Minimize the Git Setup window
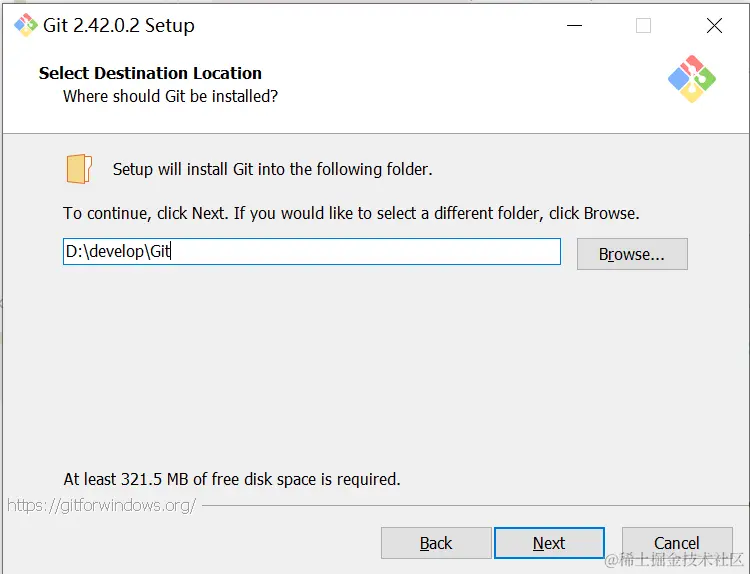Image resolution: width=750 pixels, height=574 pixels. [574, 26]
